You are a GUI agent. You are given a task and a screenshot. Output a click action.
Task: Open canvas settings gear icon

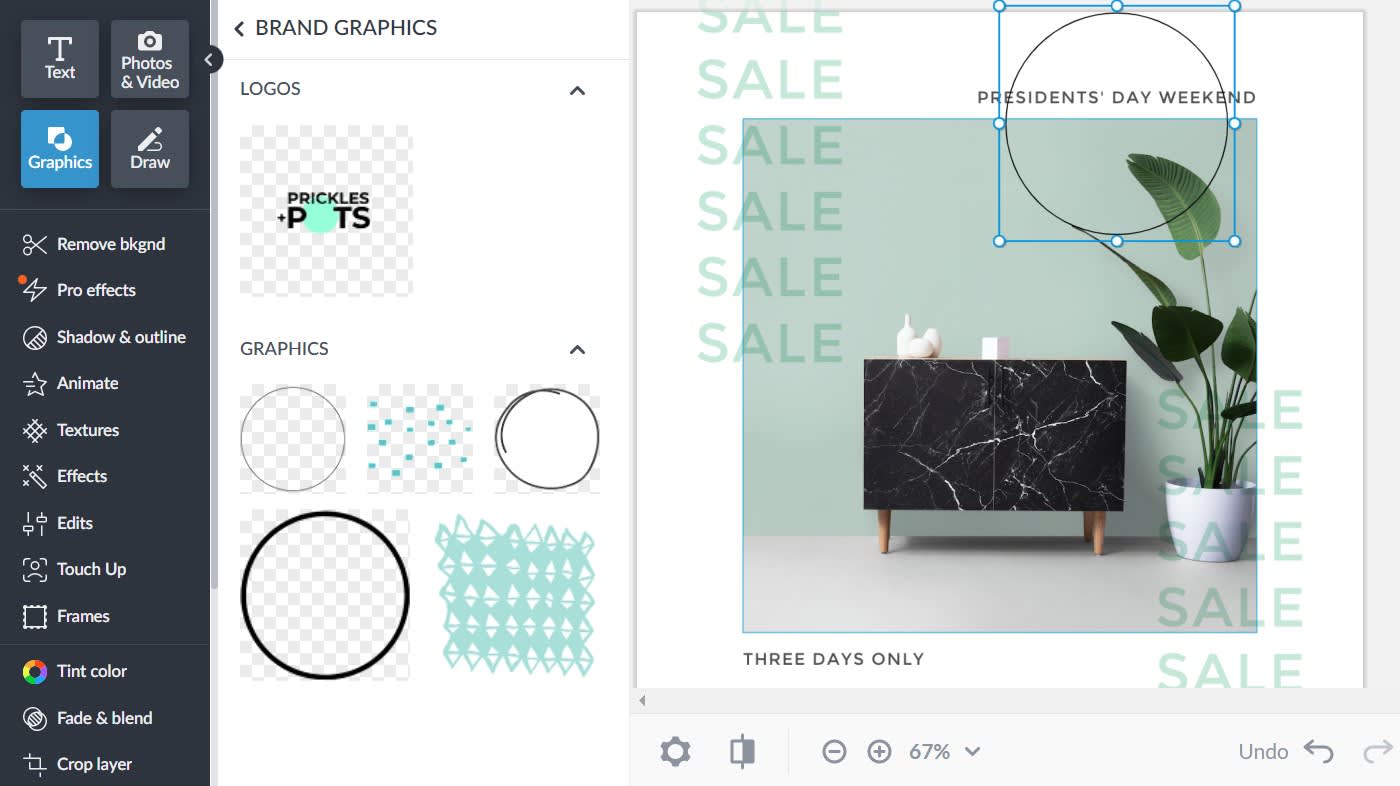click(x=675, y=752)
